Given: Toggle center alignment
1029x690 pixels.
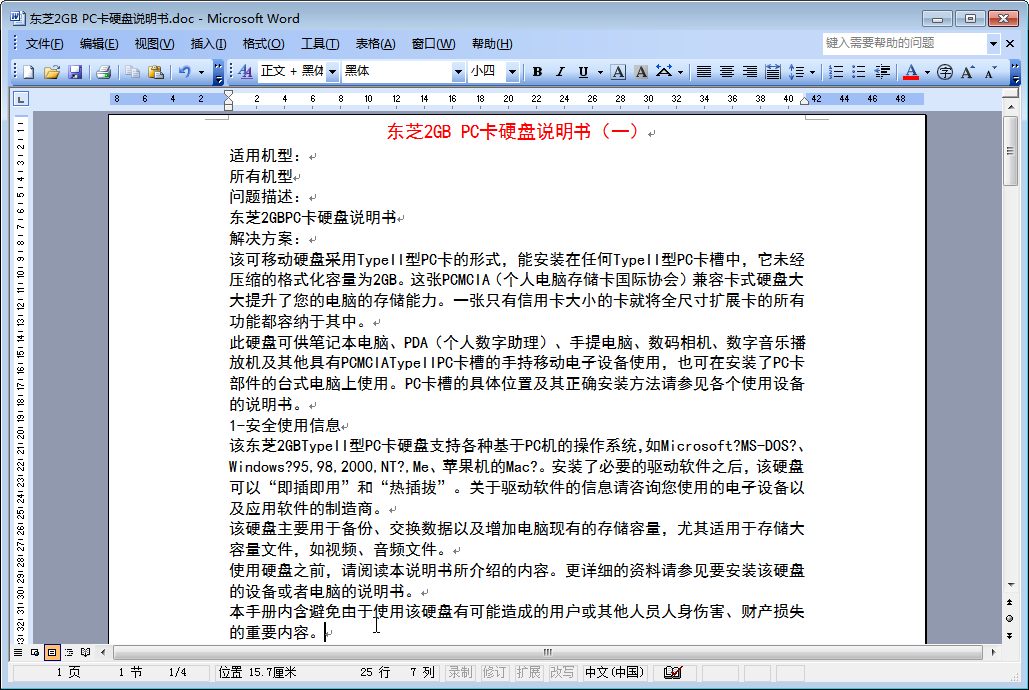Looking at the screenshot, I should click(726, 72).
